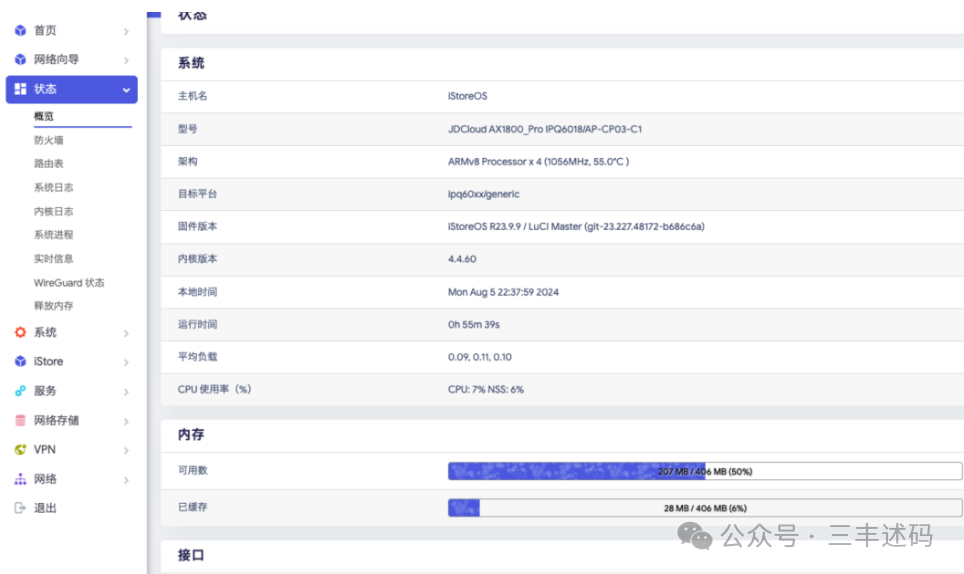
Task: Click the 退出 logout label
Action: 45,508
